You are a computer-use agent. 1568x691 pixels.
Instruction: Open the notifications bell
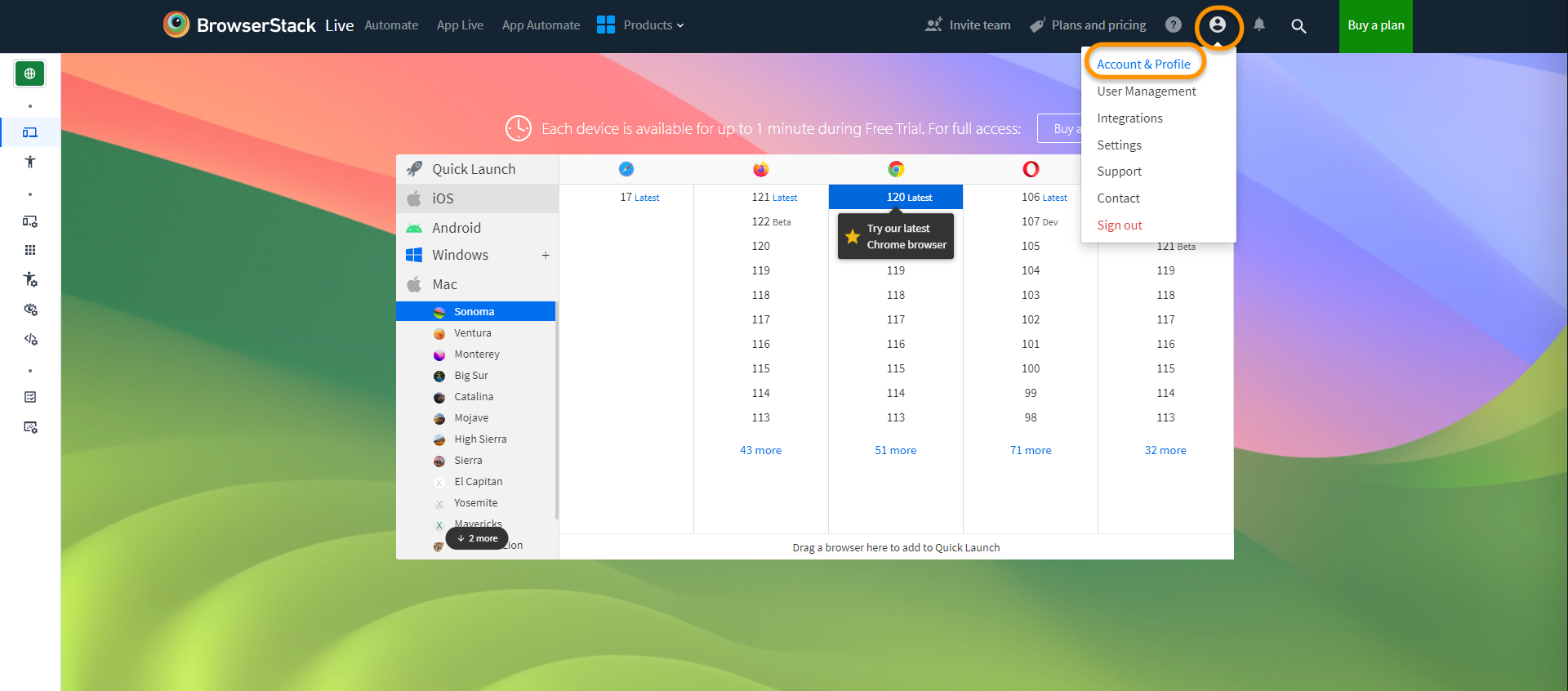(x=1259, y=25)
